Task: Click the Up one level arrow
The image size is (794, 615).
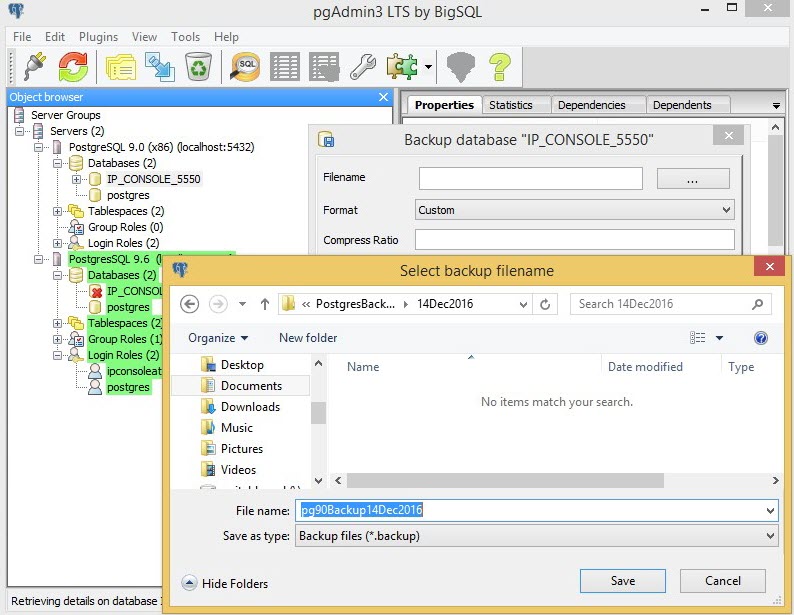Action: click(264, 304)
